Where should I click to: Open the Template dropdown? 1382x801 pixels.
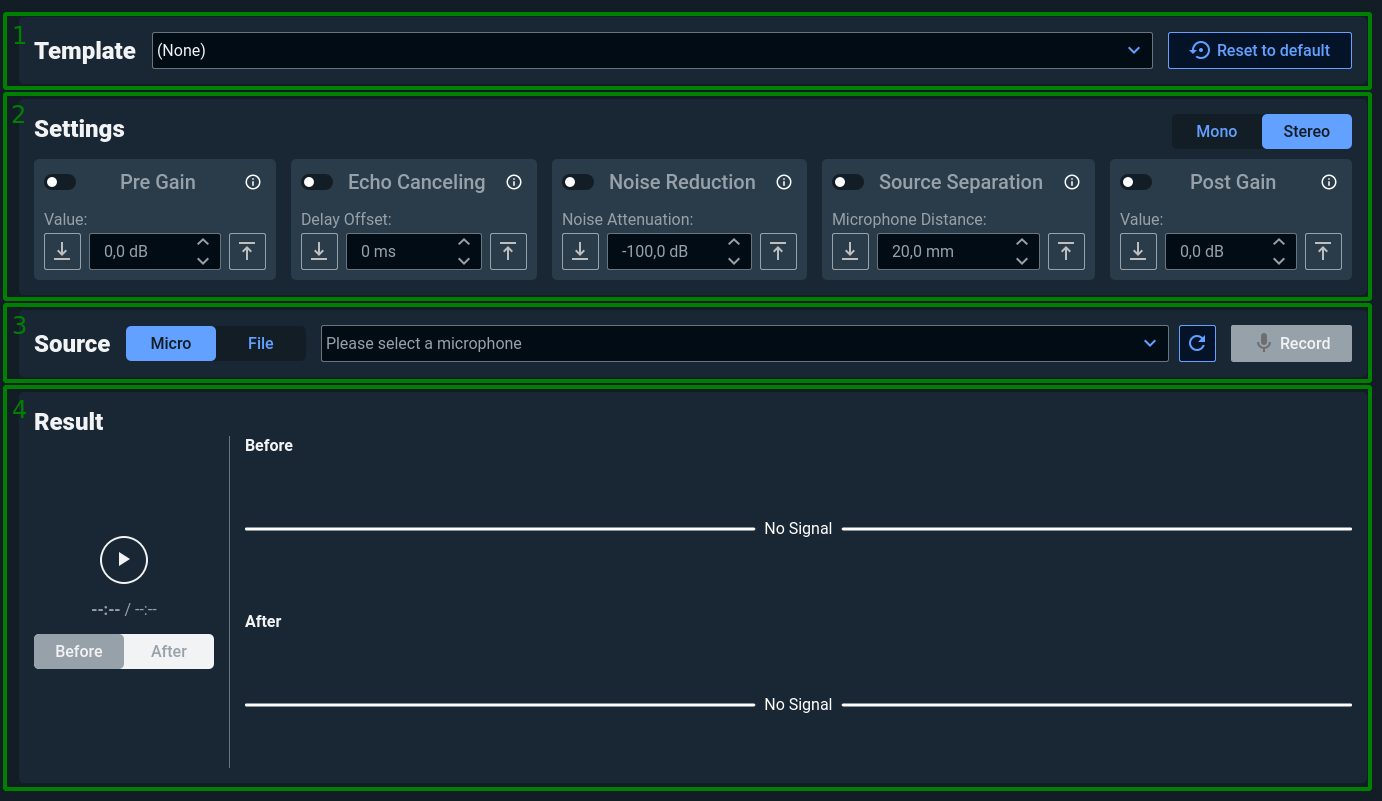[651, 50]
